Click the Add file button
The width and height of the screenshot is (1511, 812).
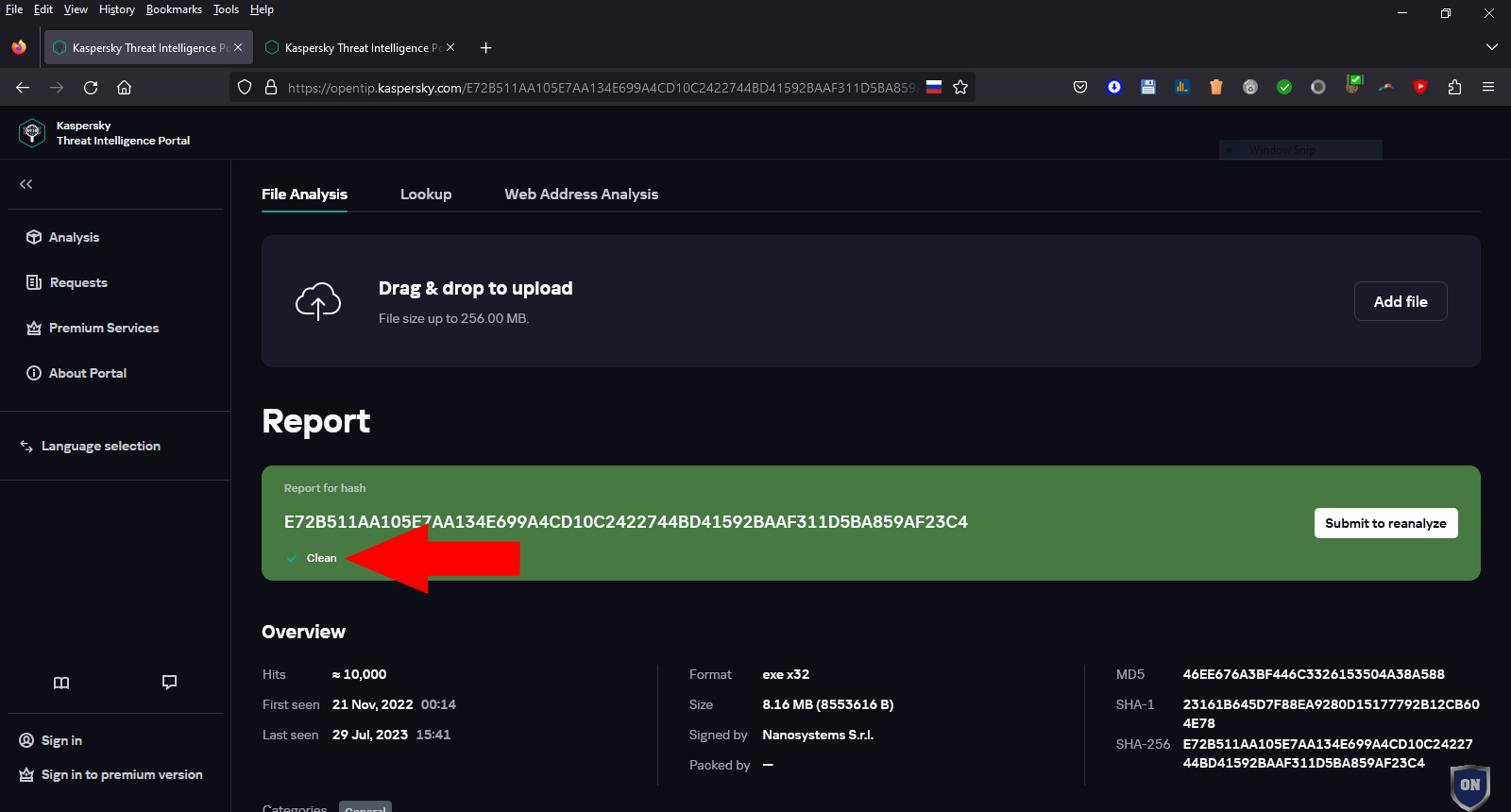coord(1401,301)
